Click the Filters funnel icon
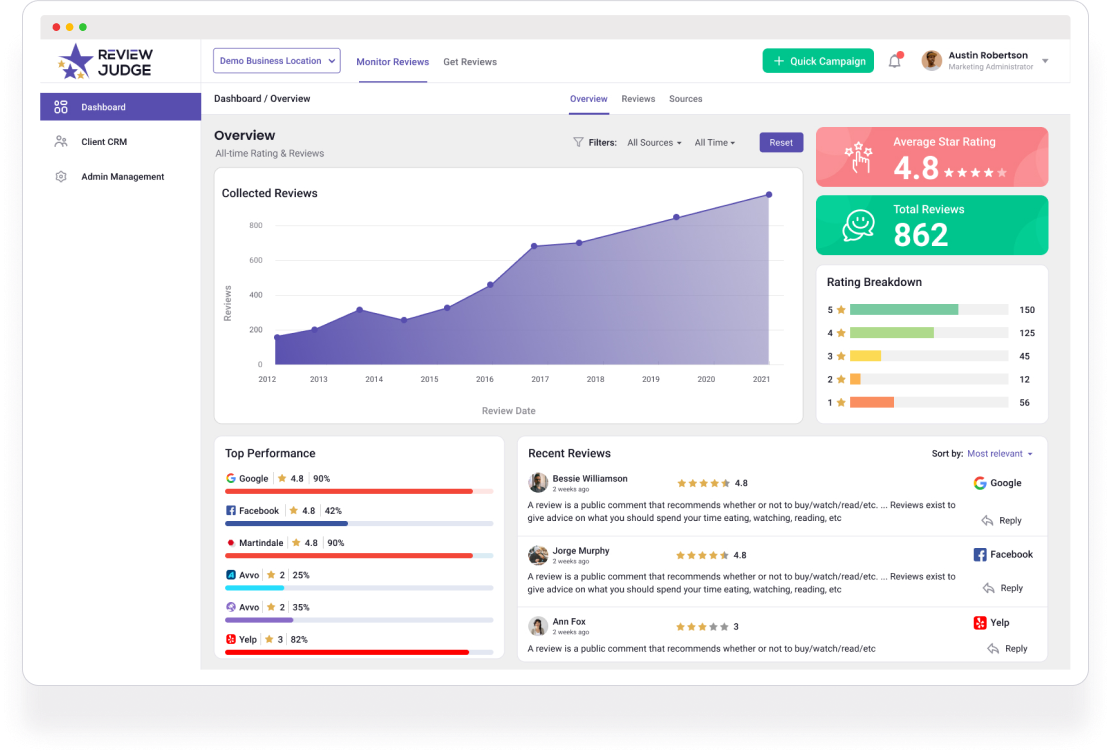The width and height of the screenshot is (1111, 754). tap(578, 142)
